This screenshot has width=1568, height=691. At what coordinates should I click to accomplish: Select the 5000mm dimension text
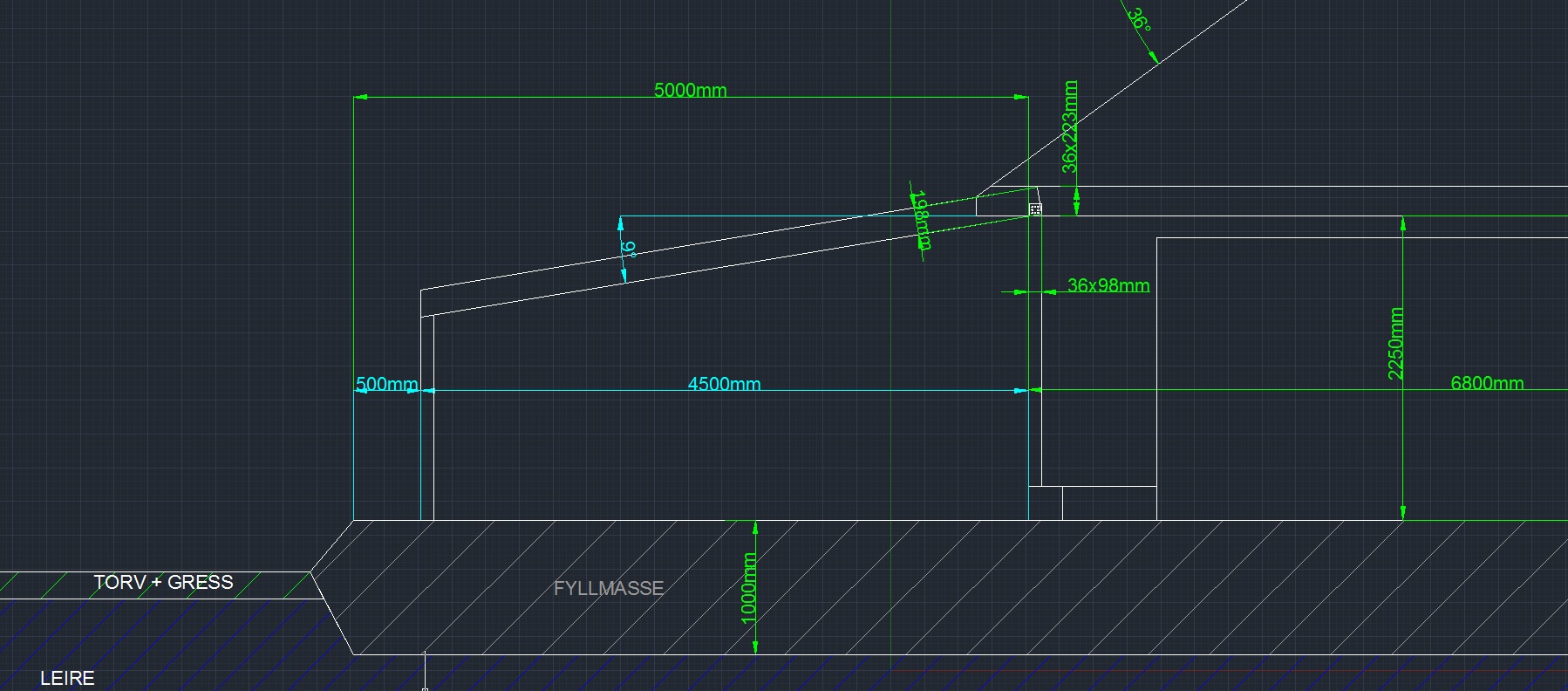click(x=690, y=89)
